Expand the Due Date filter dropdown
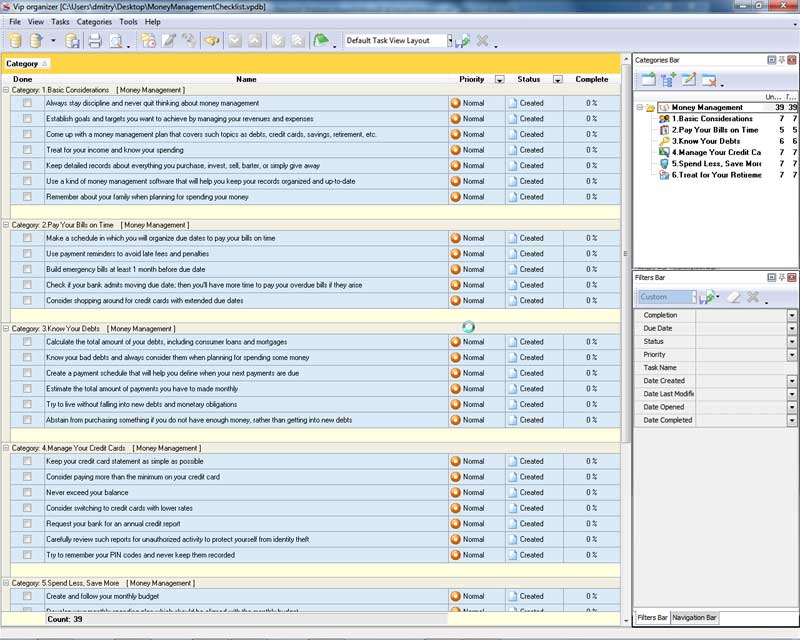The image size is (800, 640). pyautogui.click(x=792, y=328)
